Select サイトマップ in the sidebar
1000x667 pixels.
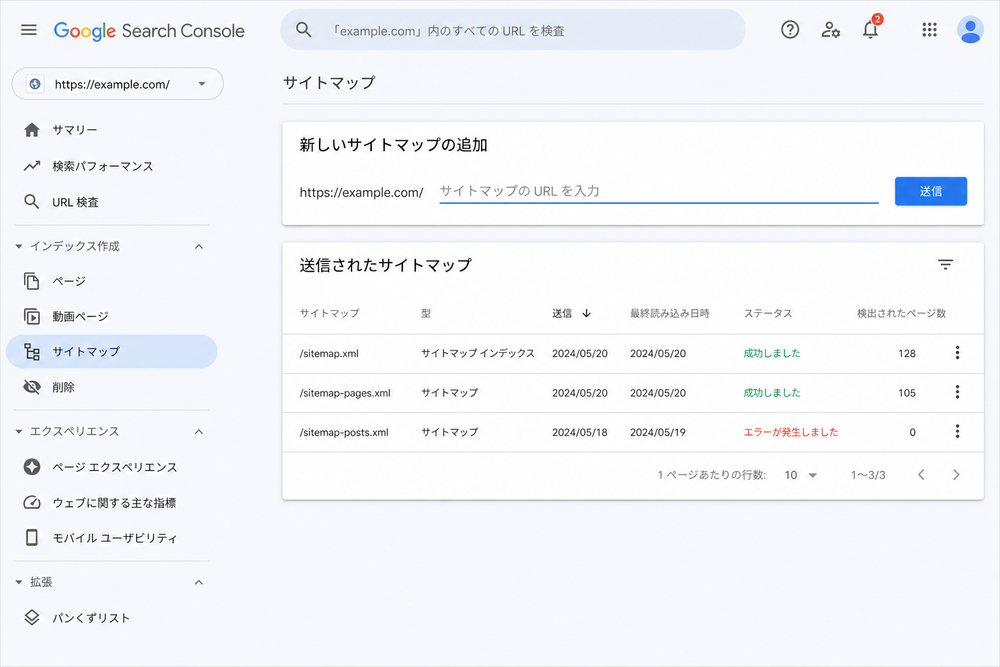112,351
